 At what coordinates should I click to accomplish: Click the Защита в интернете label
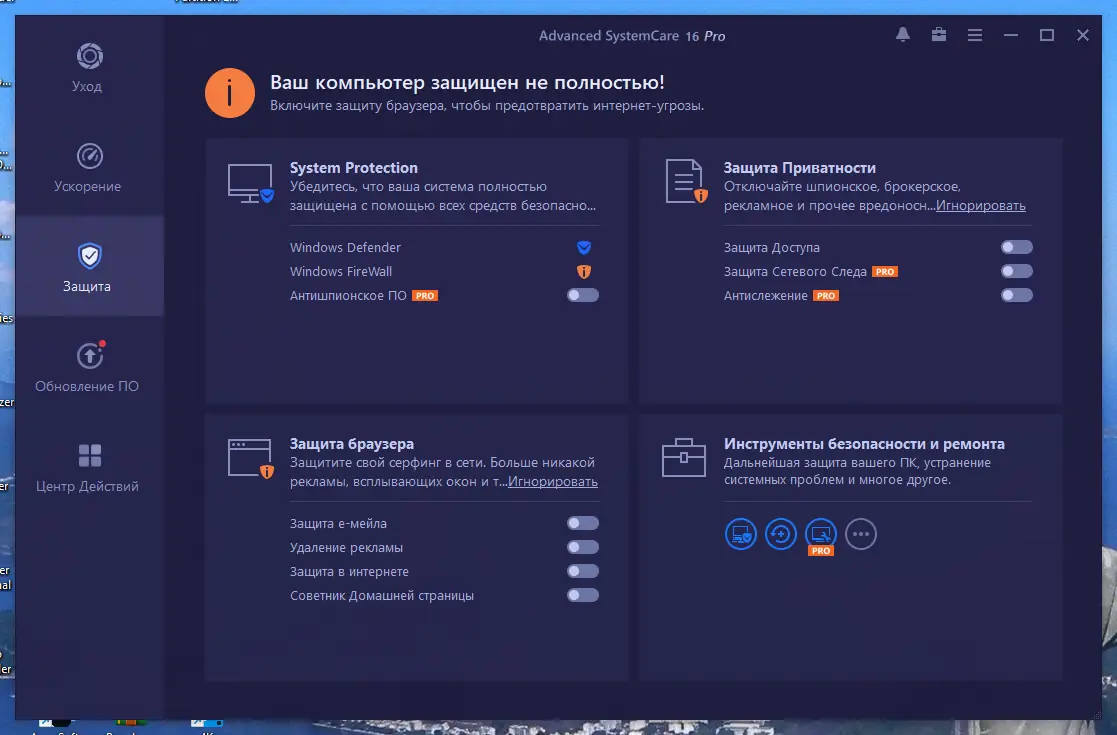tap(349, 571)
